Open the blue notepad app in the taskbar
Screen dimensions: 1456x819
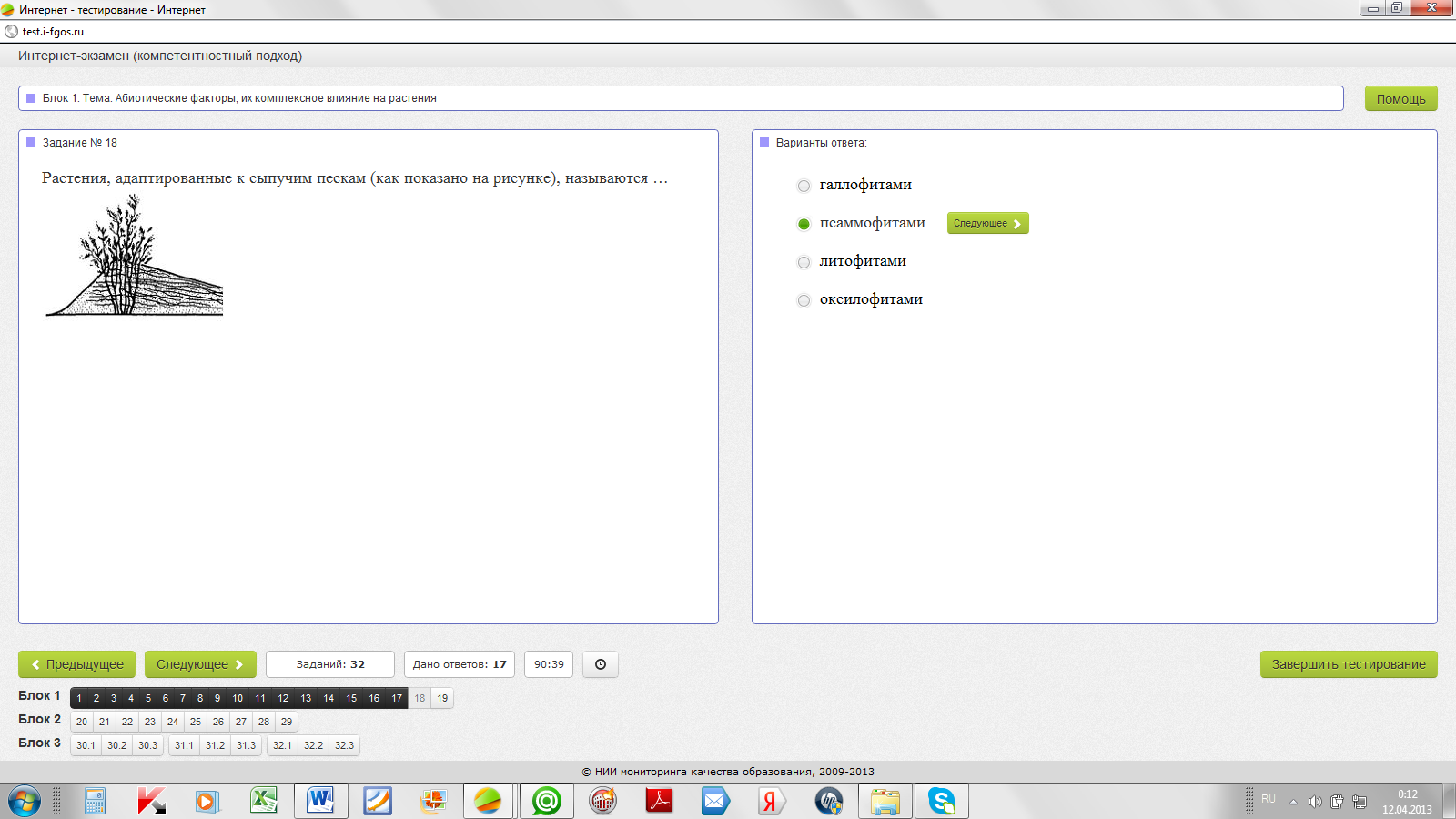(x=377, y=802)
